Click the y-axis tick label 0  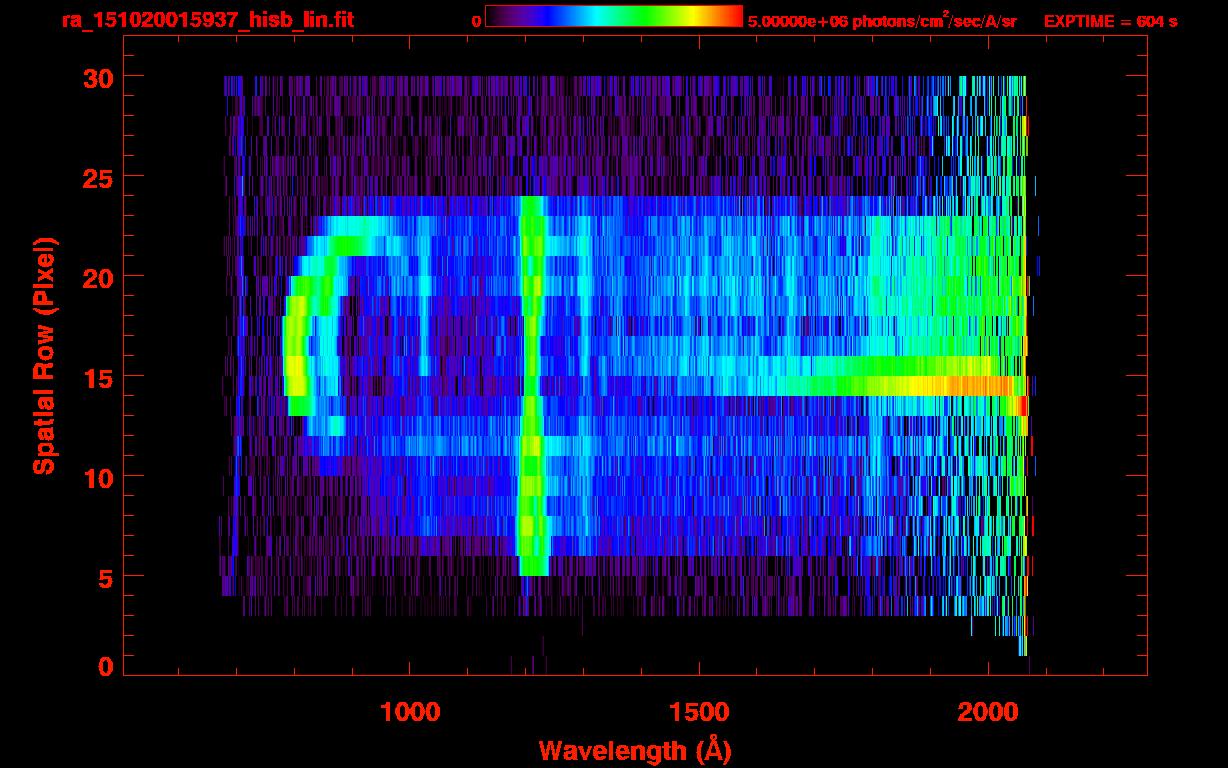[103, 666]
